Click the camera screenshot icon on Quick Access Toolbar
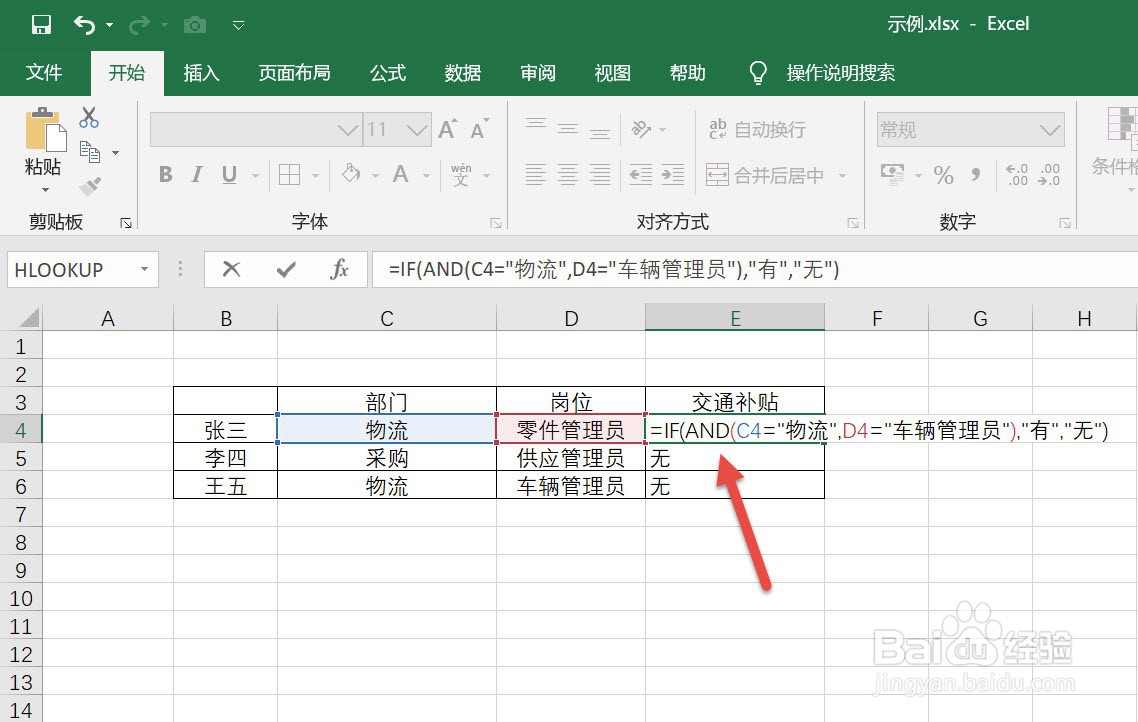The width and height of the screenshot is (1138, 722). pyautogui.click(x=194, y=24)
